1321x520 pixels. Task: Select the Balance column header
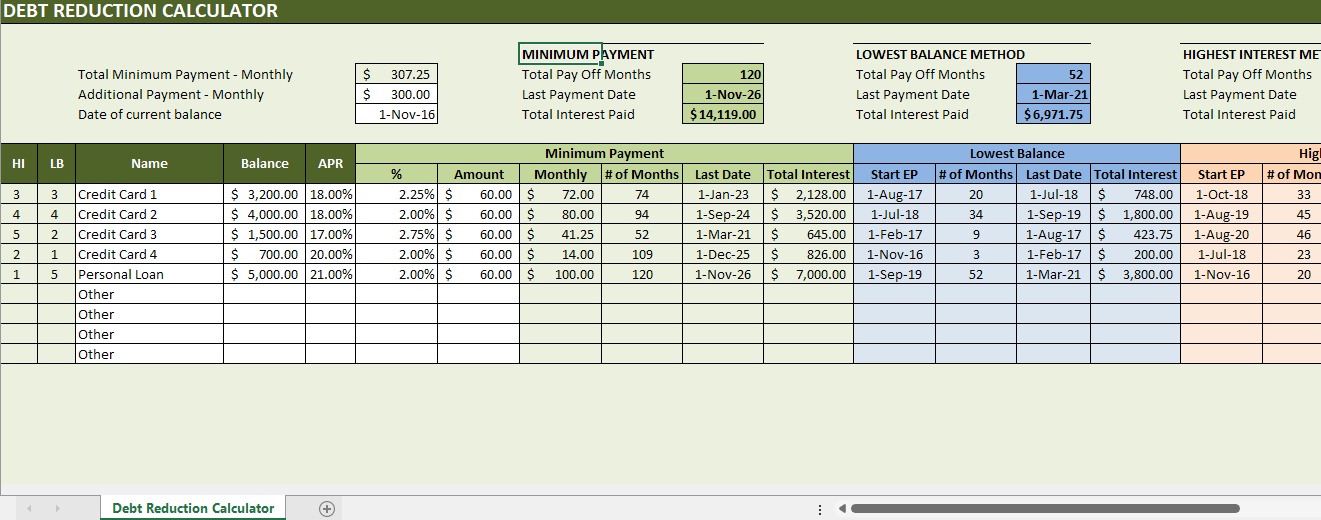265,163
